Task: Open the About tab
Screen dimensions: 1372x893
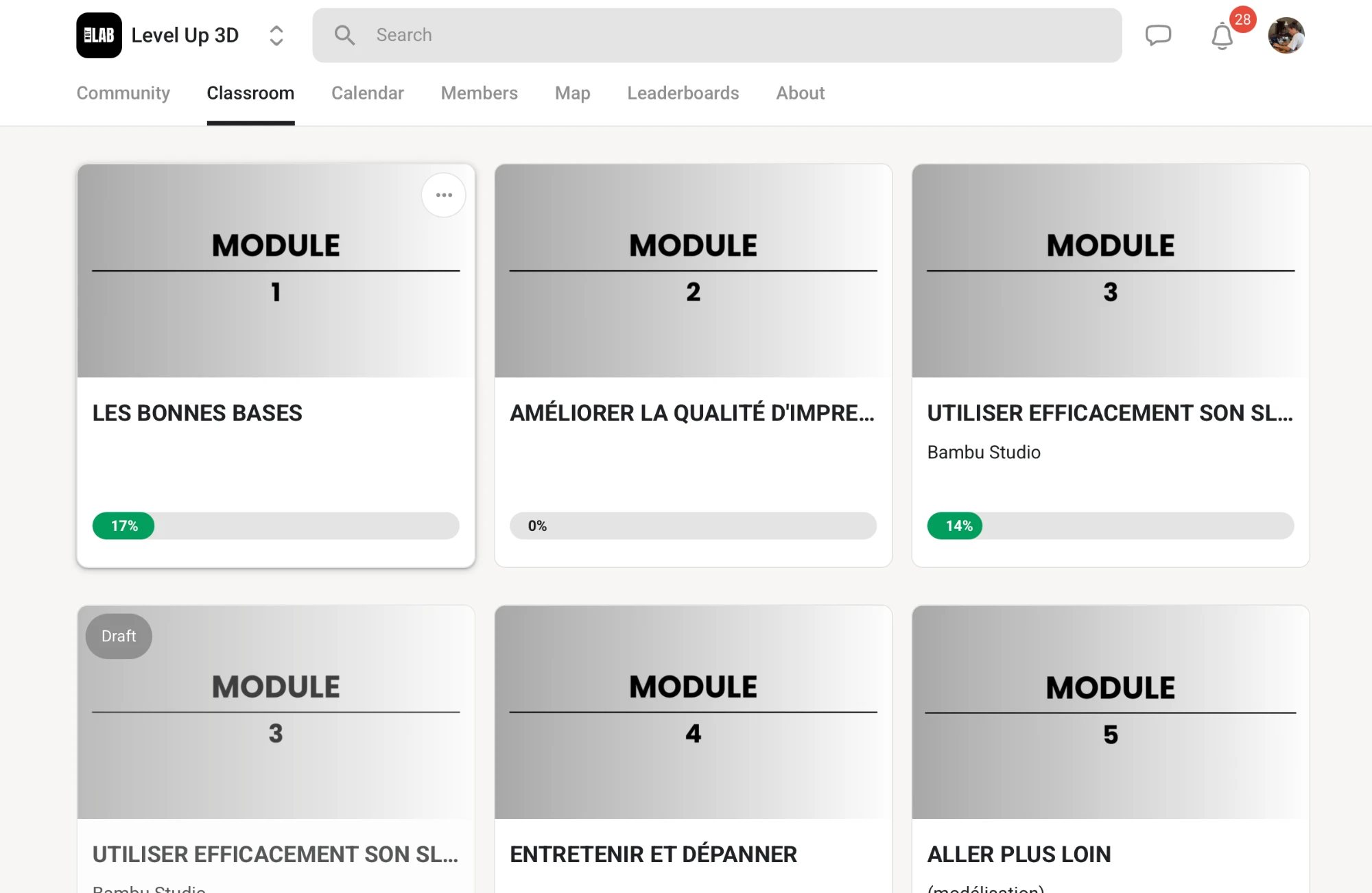Action: 801,93
